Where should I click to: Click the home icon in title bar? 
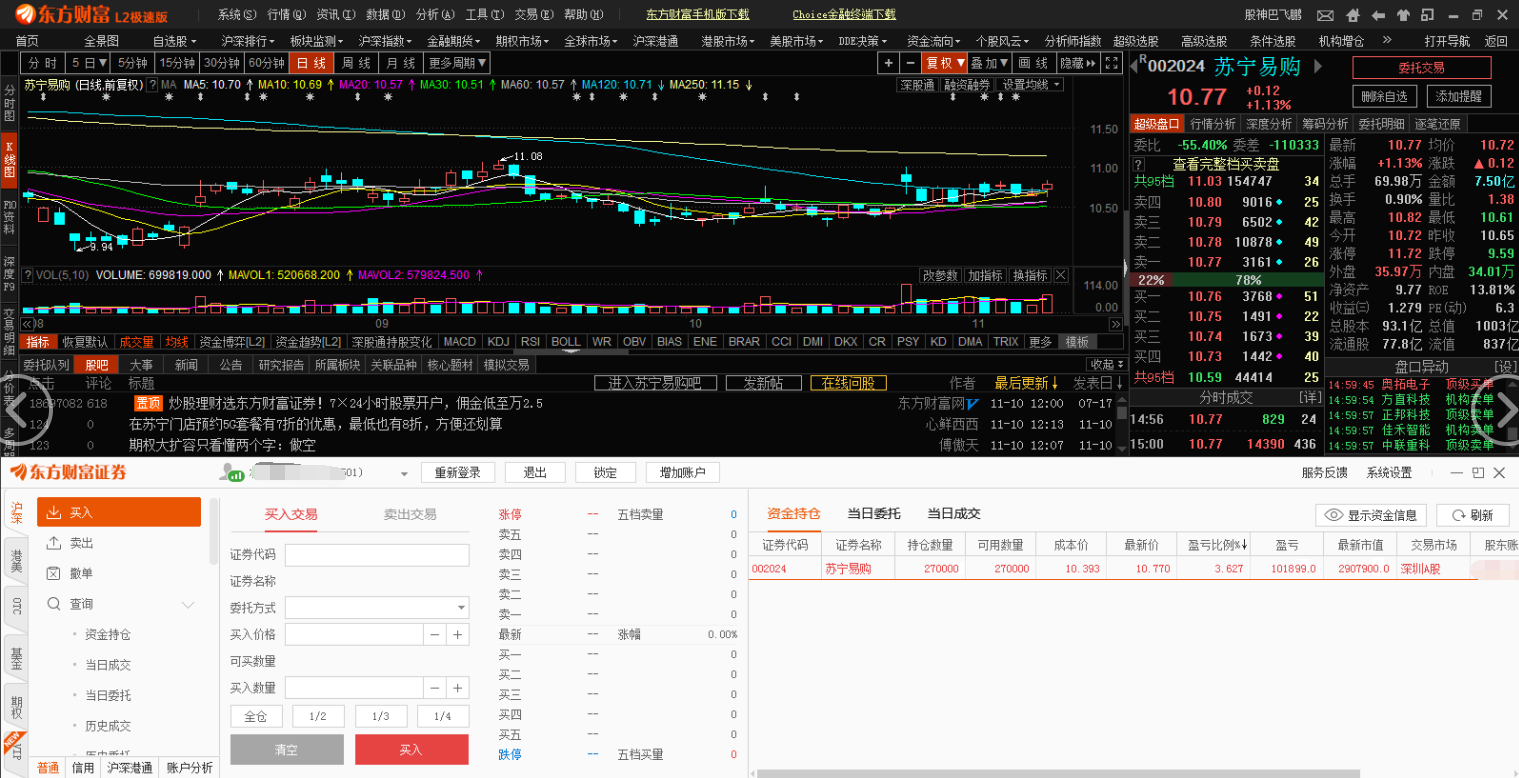click(x=1353, y=15)
